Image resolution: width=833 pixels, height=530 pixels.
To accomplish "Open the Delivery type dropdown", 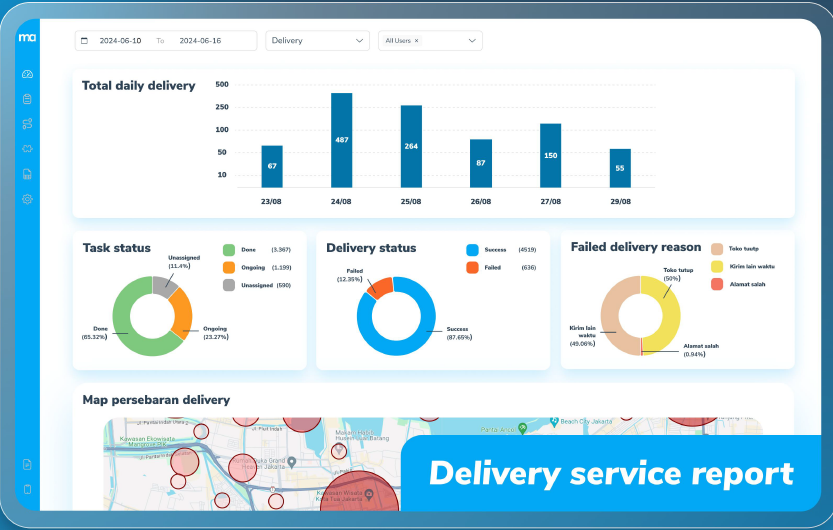I will 317,41.
